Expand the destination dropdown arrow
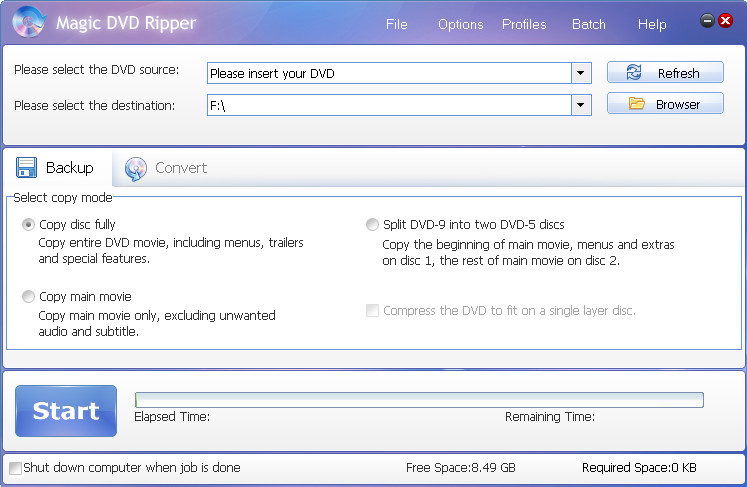Image resolution: width=747 pixels, height=487 pixels. click(x=581, y=105)
